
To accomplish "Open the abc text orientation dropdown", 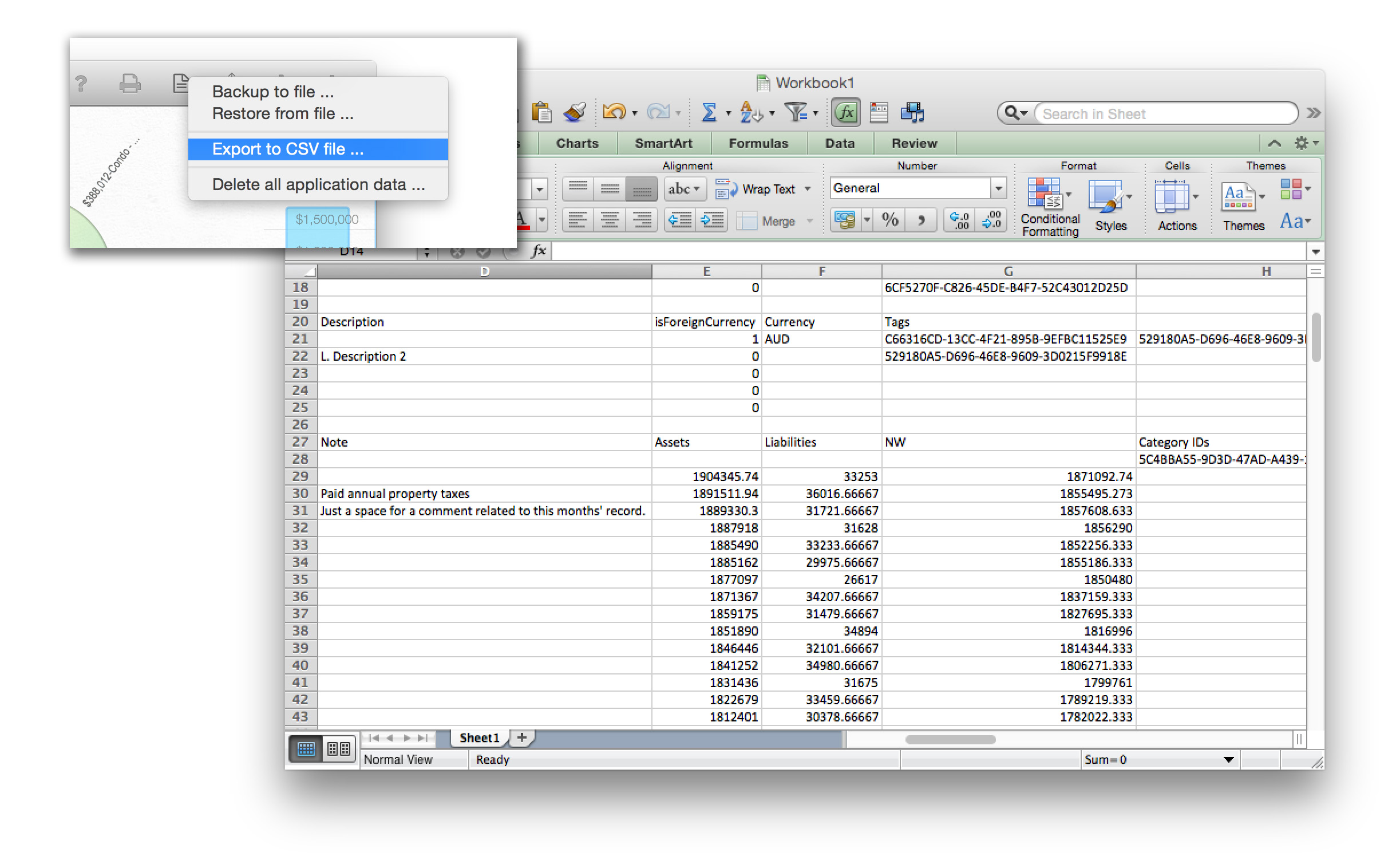I will pos(685,188).
